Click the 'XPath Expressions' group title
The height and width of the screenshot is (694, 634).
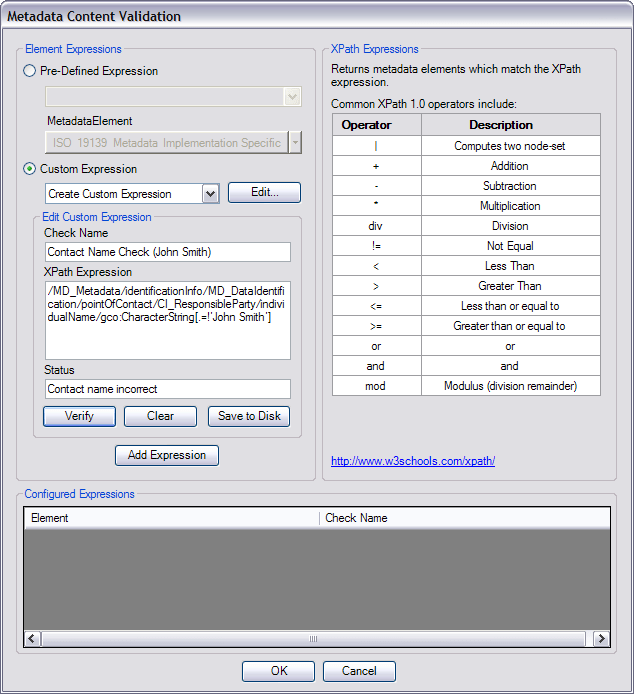pos(375,49)
